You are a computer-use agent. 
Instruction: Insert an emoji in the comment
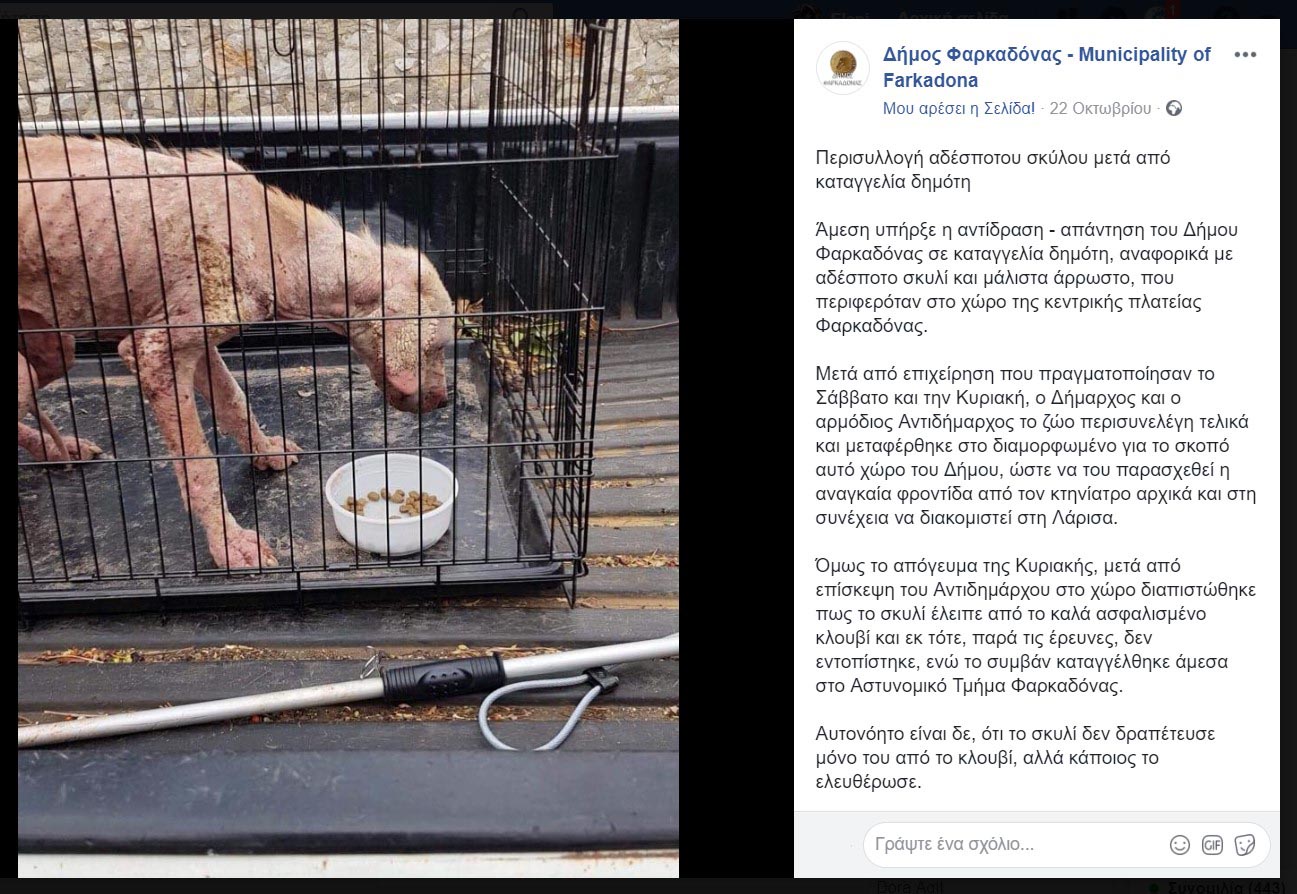[x=1180, y=845]
